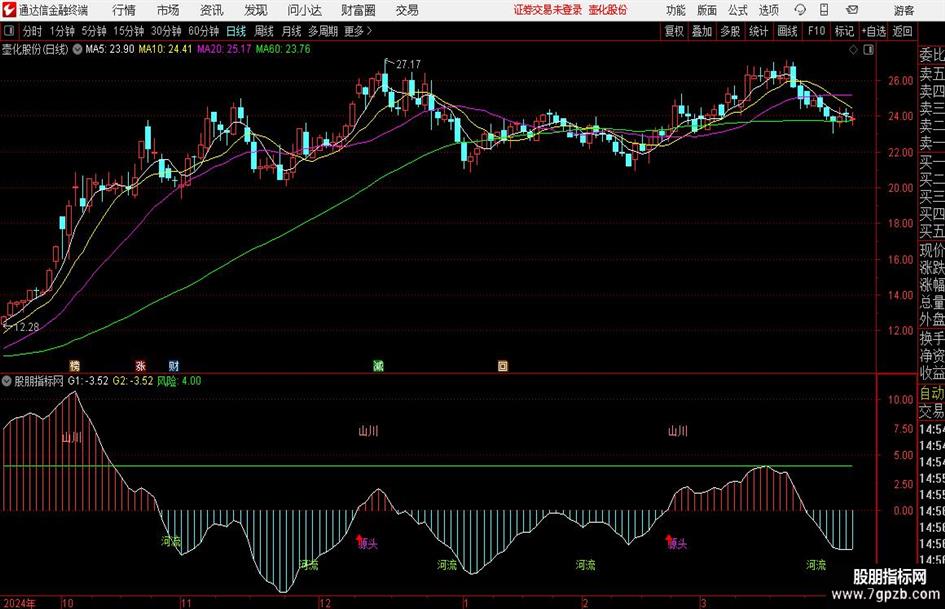Click the 多股 toolbar button
The width and height of the screenshot is (945, 609).
pyautogui.click(x=730, y=31)
